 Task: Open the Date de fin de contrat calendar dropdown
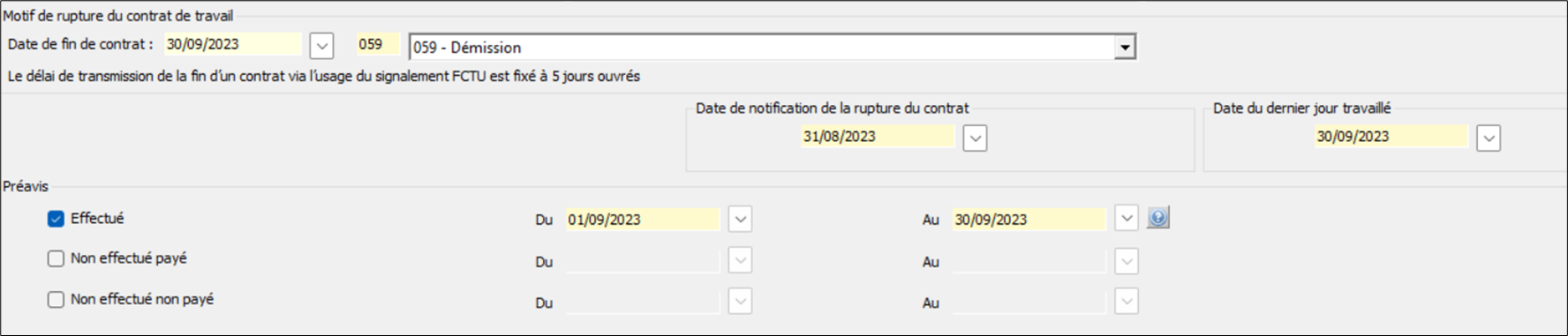pos(322,46)
